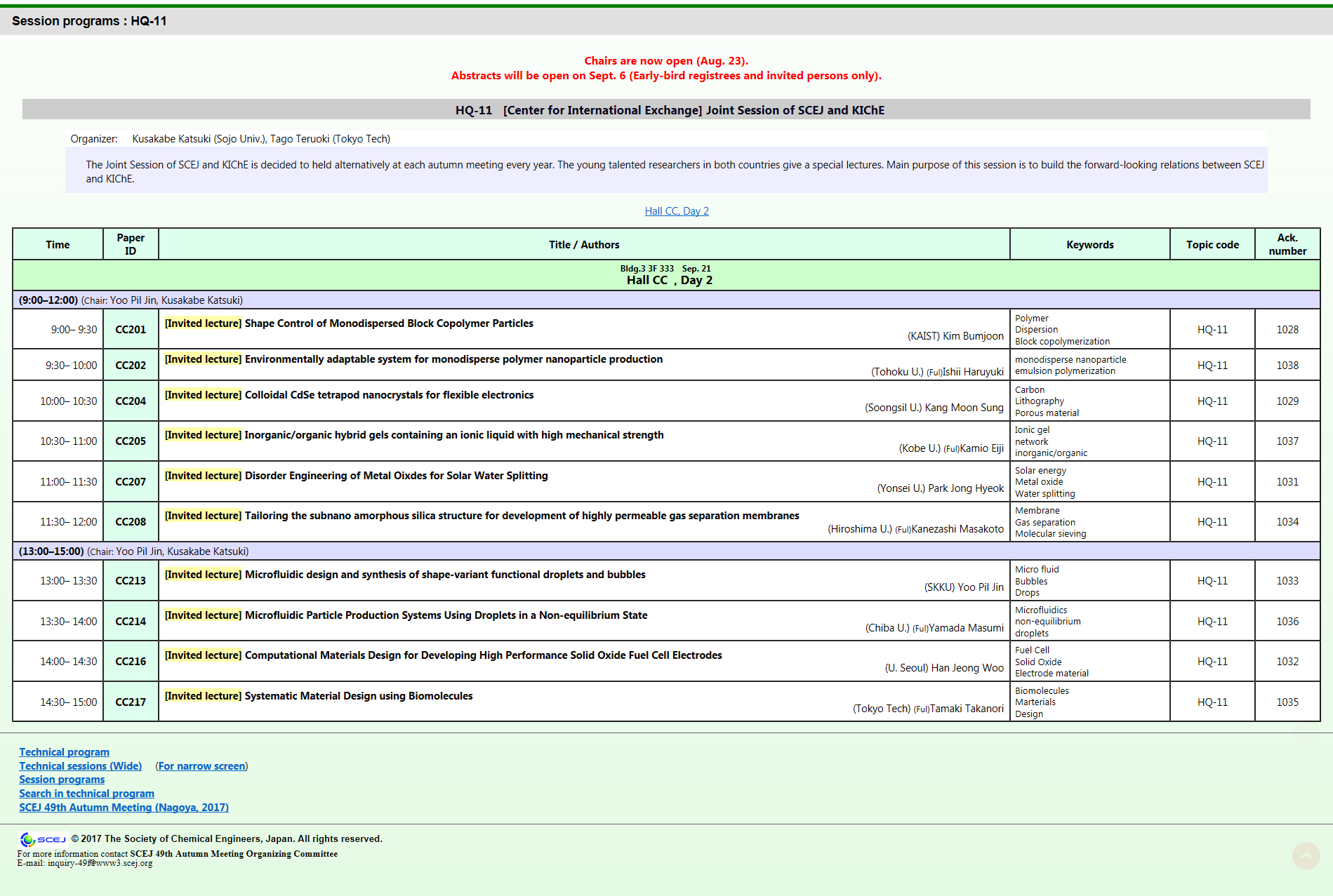Visit SCEJ 49th Autumn Meeting (Nagoya, 2017)
This screenshot has height=896, width=1333.
click(124, 808)
